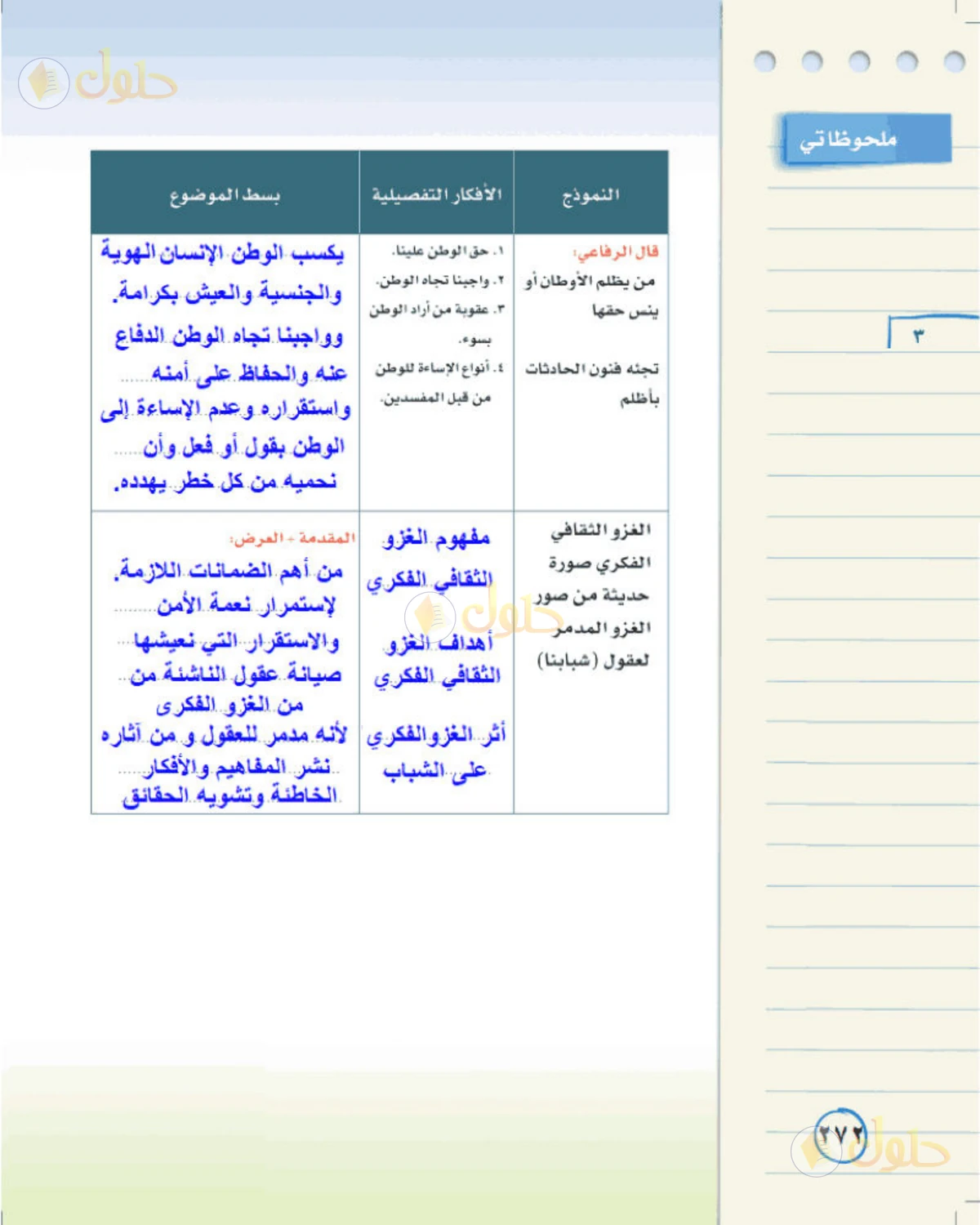Click the 'ملحوظاتي' notes label
This screenshot has height=1225, width=980.
pos(848,141)
